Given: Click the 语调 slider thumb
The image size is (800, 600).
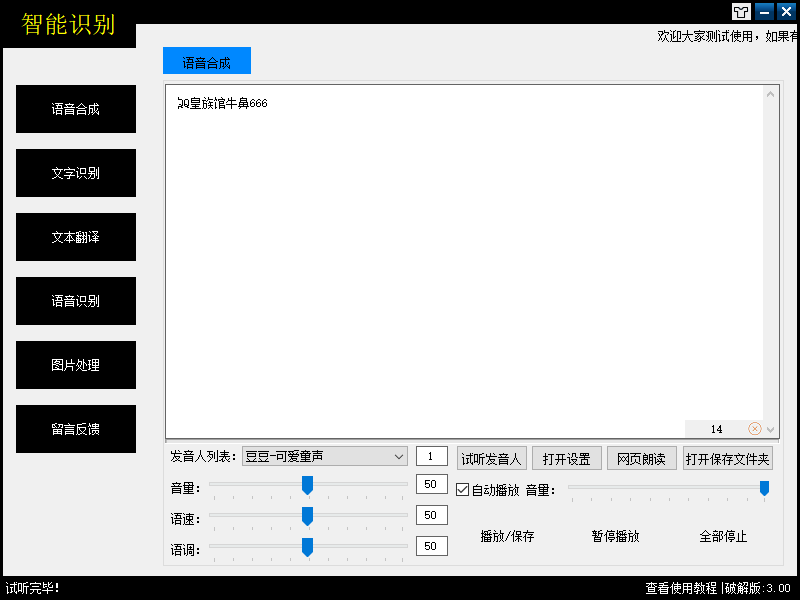Looking at the screenshot, I should click(307, 547).
